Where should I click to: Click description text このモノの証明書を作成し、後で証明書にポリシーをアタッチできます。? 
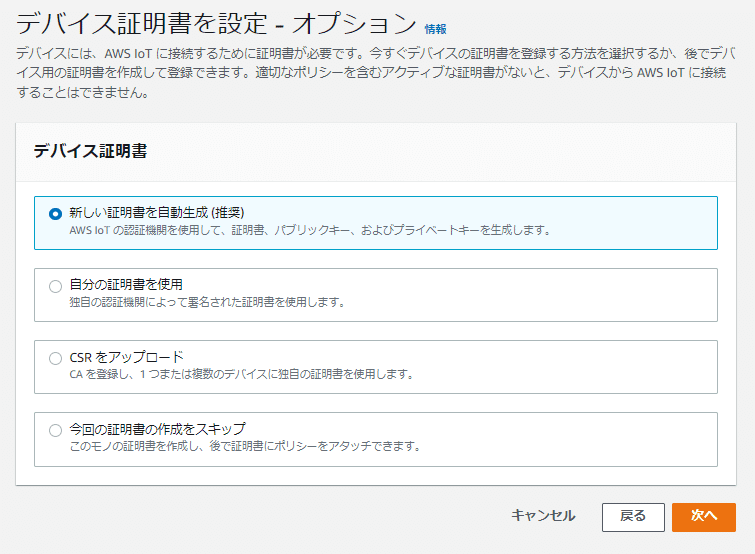pyautogui.click(x=246, y=446)
